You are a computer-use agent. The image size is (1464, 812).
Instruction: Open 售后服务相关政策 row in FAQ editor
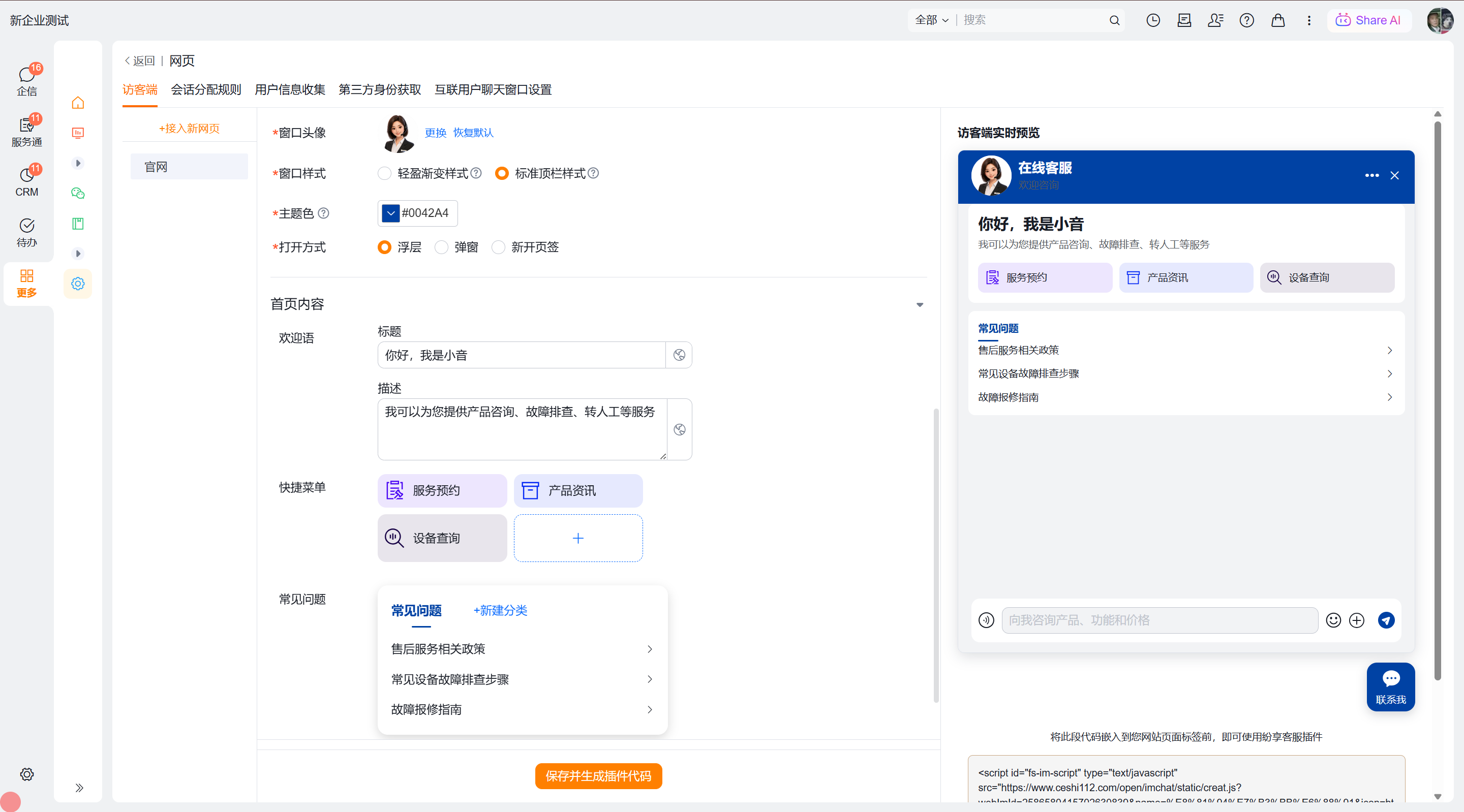point(522,649)
